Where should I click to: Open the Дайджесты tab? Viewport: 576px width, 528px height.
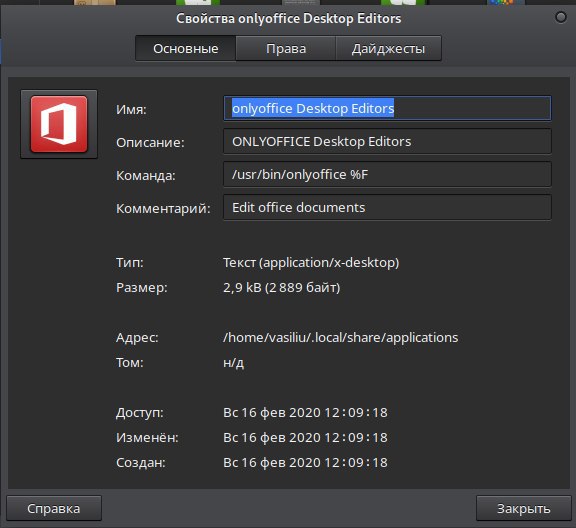(388, 49)
